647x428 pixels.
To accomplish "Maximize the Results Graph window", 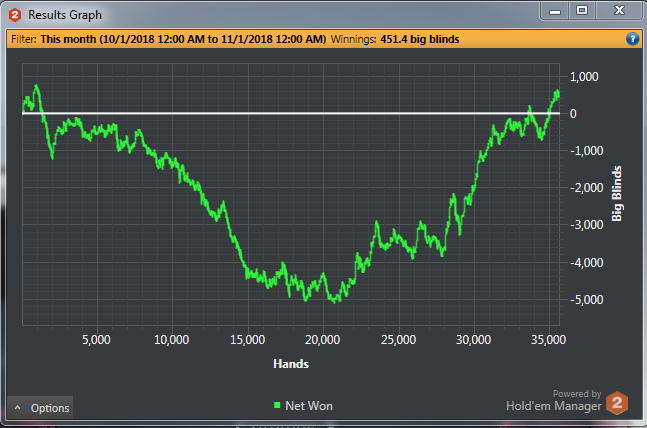I will tap(582, 10).
